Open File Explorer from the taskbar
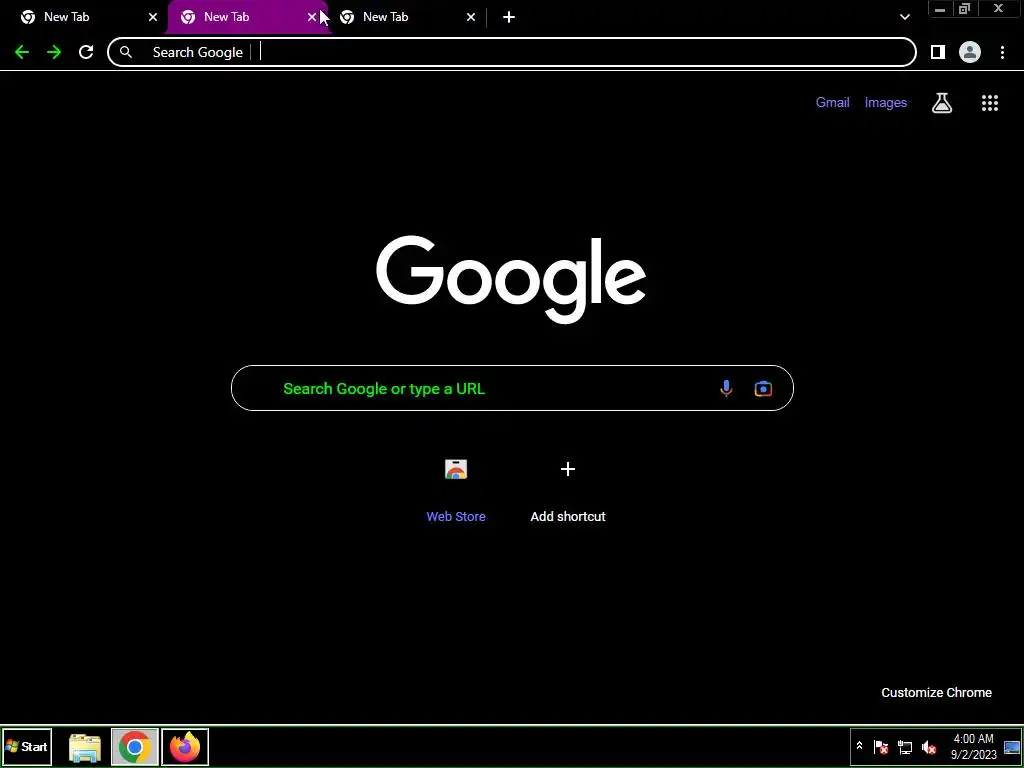The width and height of the screenshot is (1024, 768). pyautogui.click(x=85, y=747)
